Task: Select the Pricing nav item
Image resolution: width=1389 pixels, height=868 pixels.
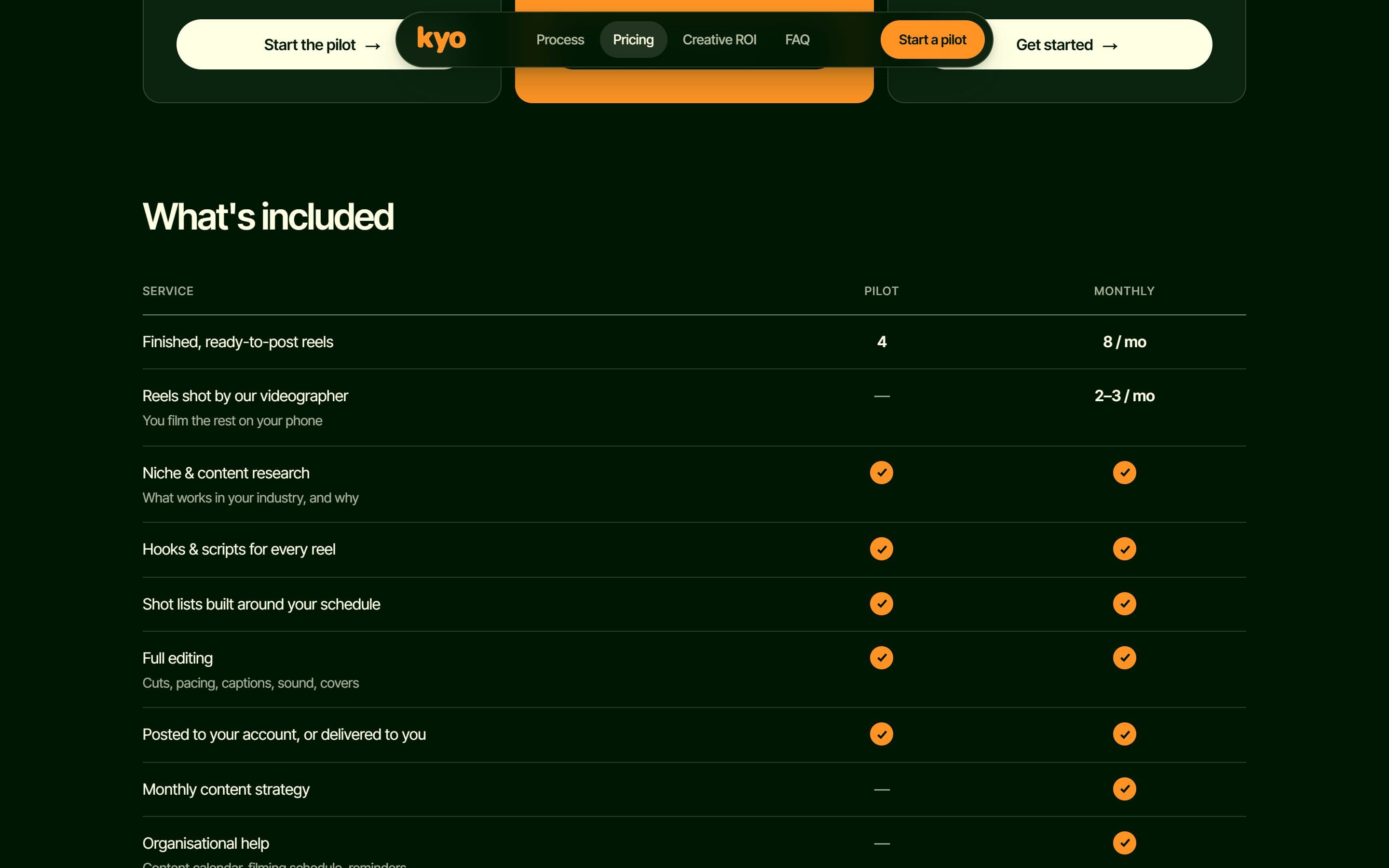Action: pyautogui.click(x=633, y=40)
